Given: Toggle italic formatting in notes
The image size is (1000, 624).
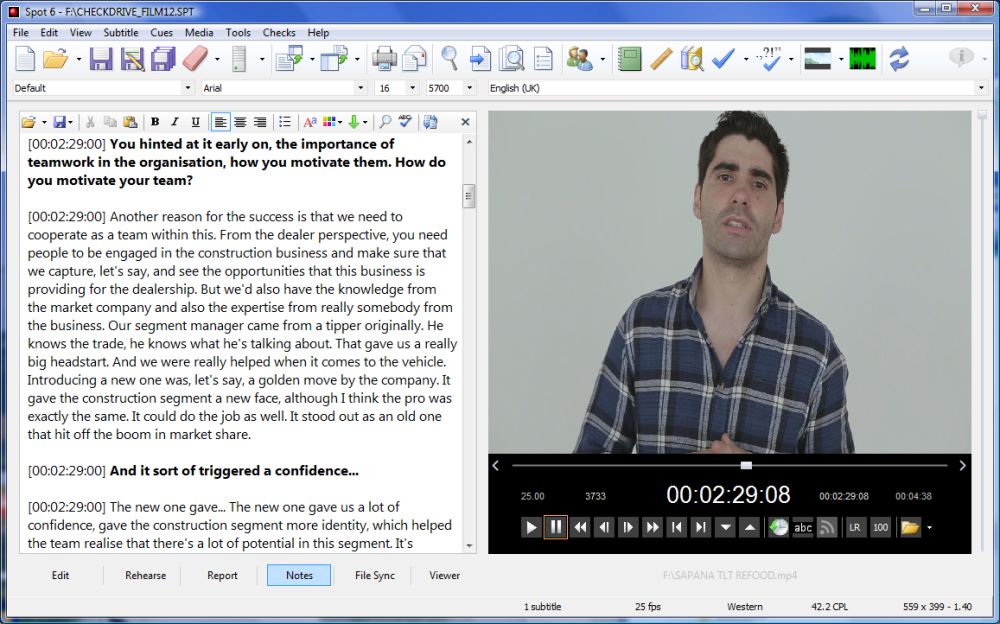Looking at the screenshot, I should pyautogui.click(x=175, y=121).
